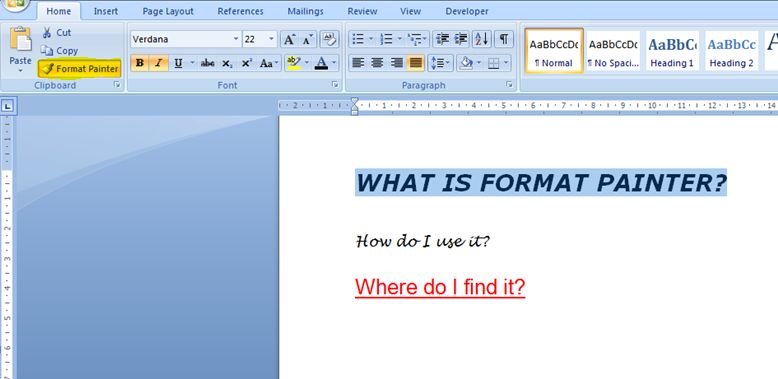Click the line How do I use it?

[423, 242]
